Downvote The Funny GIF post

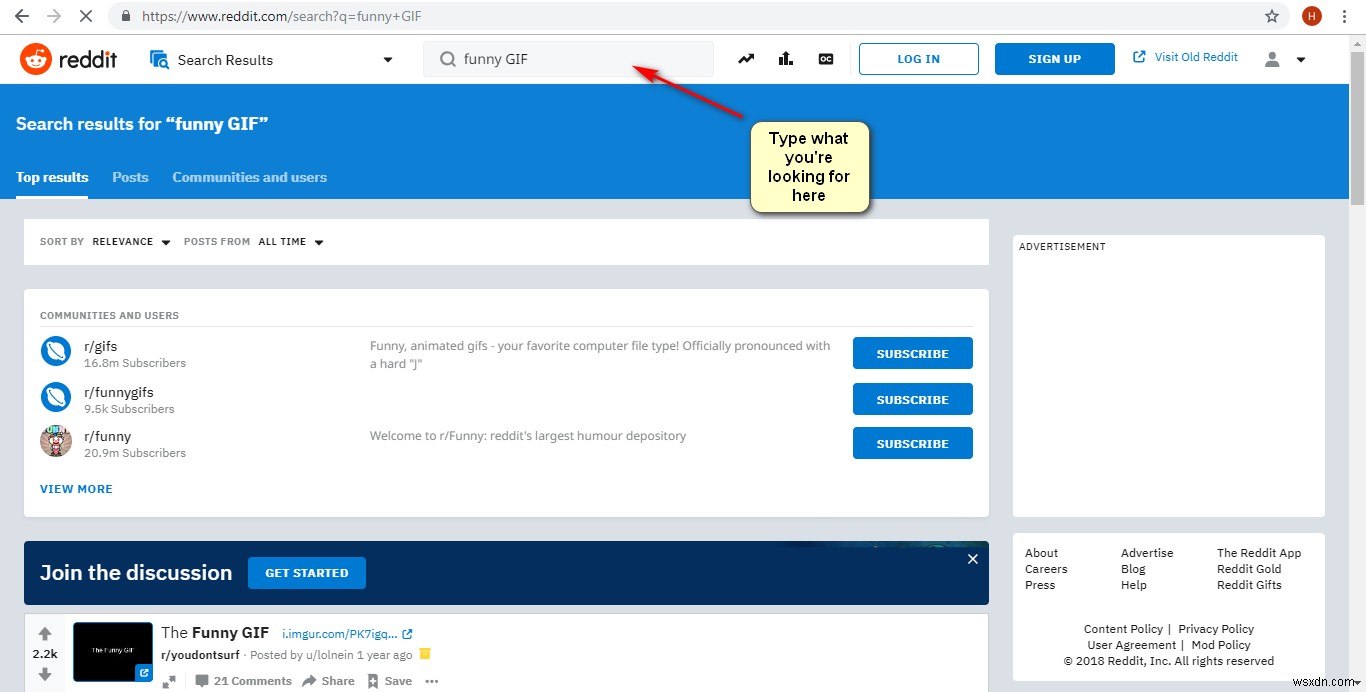44,675
